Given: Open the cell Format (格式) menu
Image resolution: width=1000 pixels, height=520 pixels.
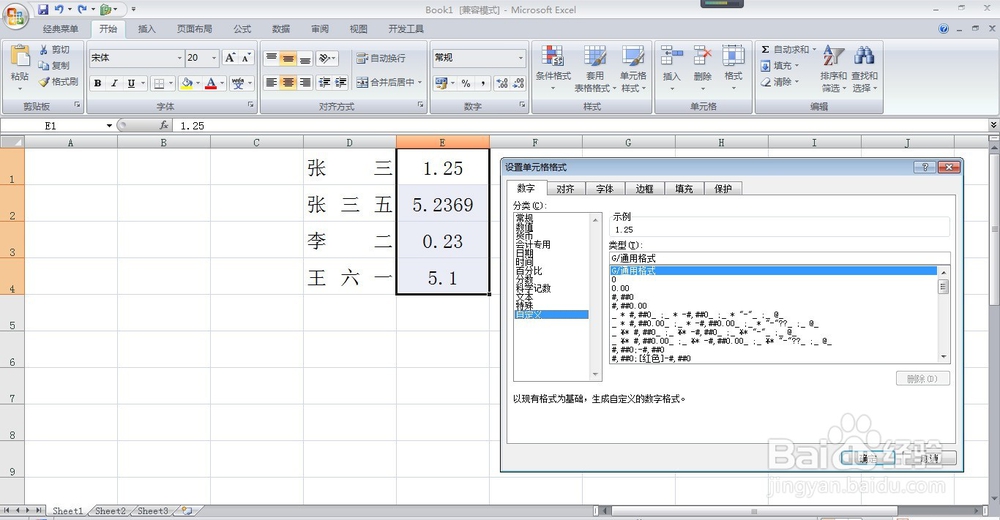Looking at the screenshot, I should (x=733, y=67).
